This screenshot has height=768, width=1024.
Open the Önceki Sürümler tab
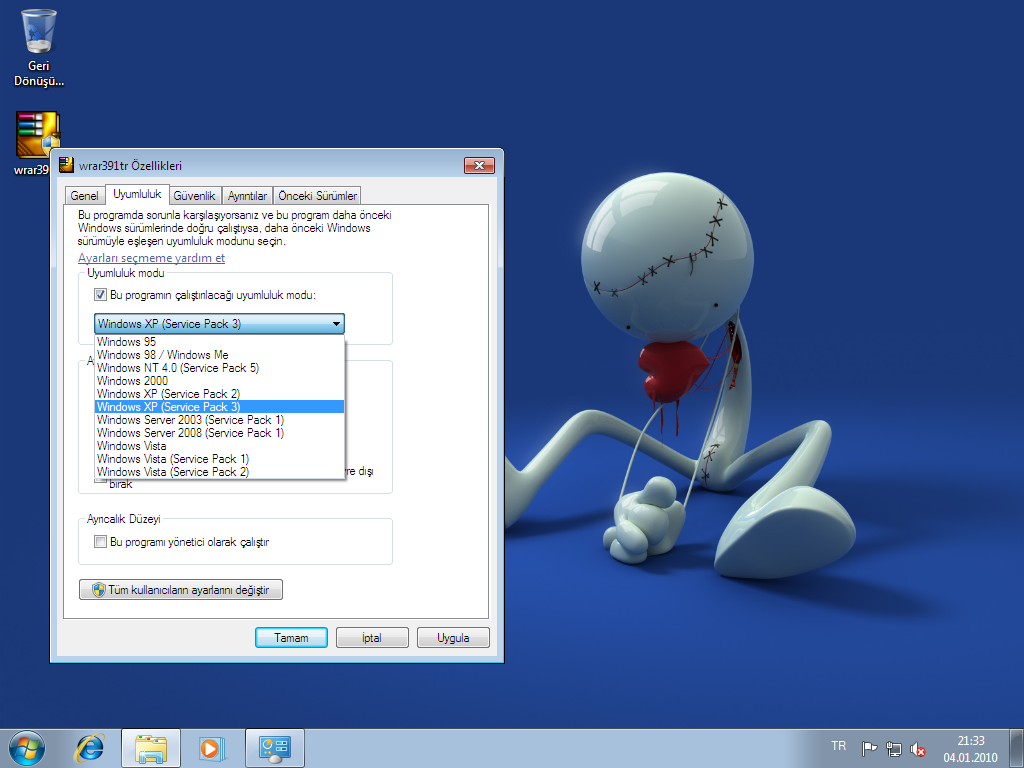coord(317,196)
